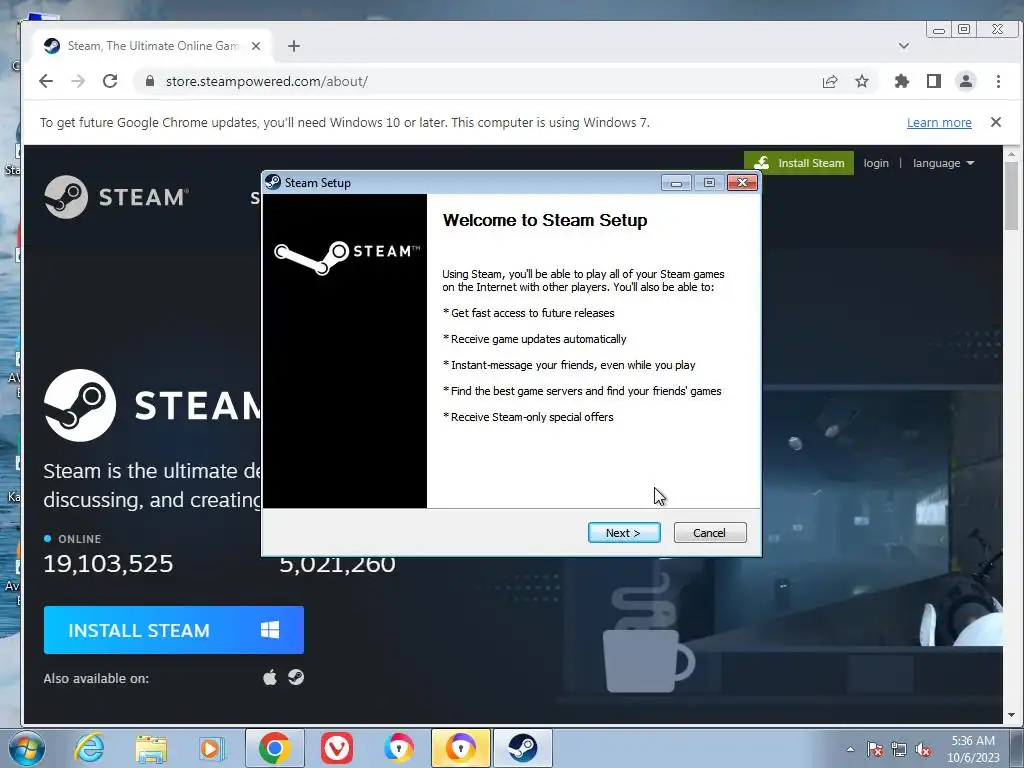Screen dimensions: 1024x768
Task: Click the SteamOS availability icon
Action: click(x=296, y=677)
